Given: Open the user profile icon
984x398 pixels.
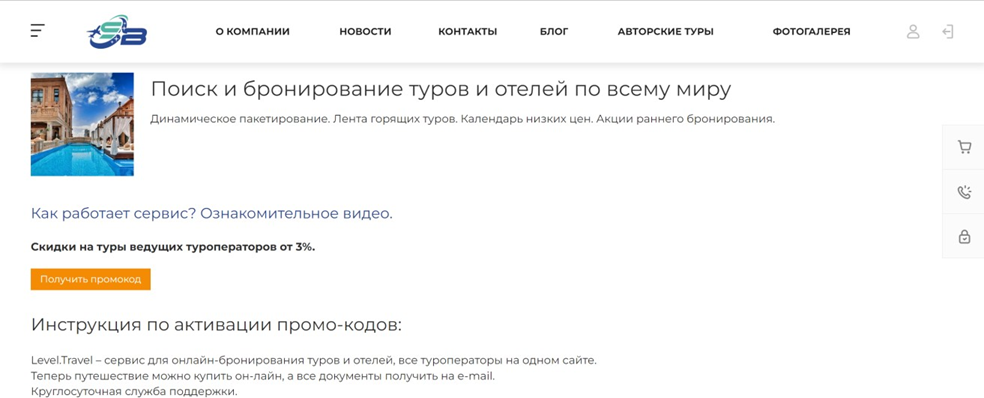Looking at the screenshot, I should 913,31.
